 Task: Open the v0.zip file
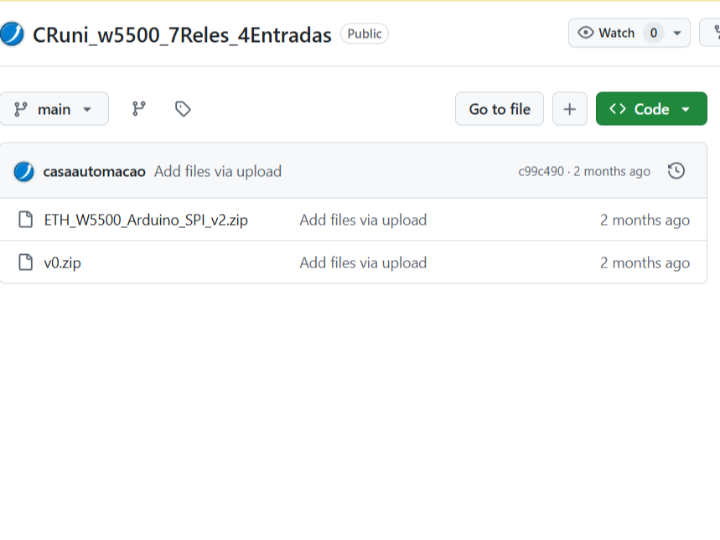[x=63, y=263]
